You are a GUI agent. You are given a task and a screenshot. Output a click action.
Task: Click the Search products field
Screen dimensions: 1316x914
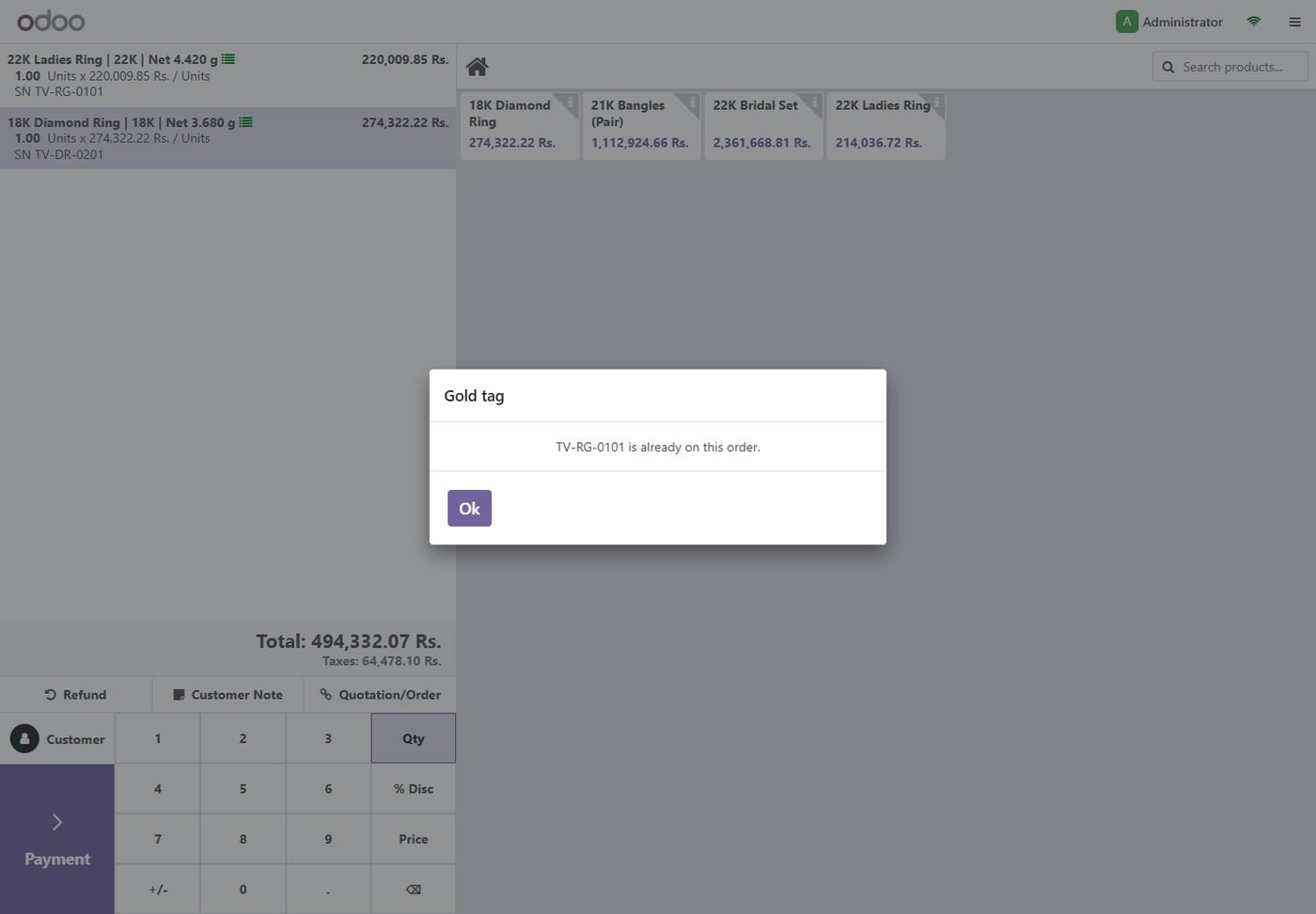coord(1230,67)
